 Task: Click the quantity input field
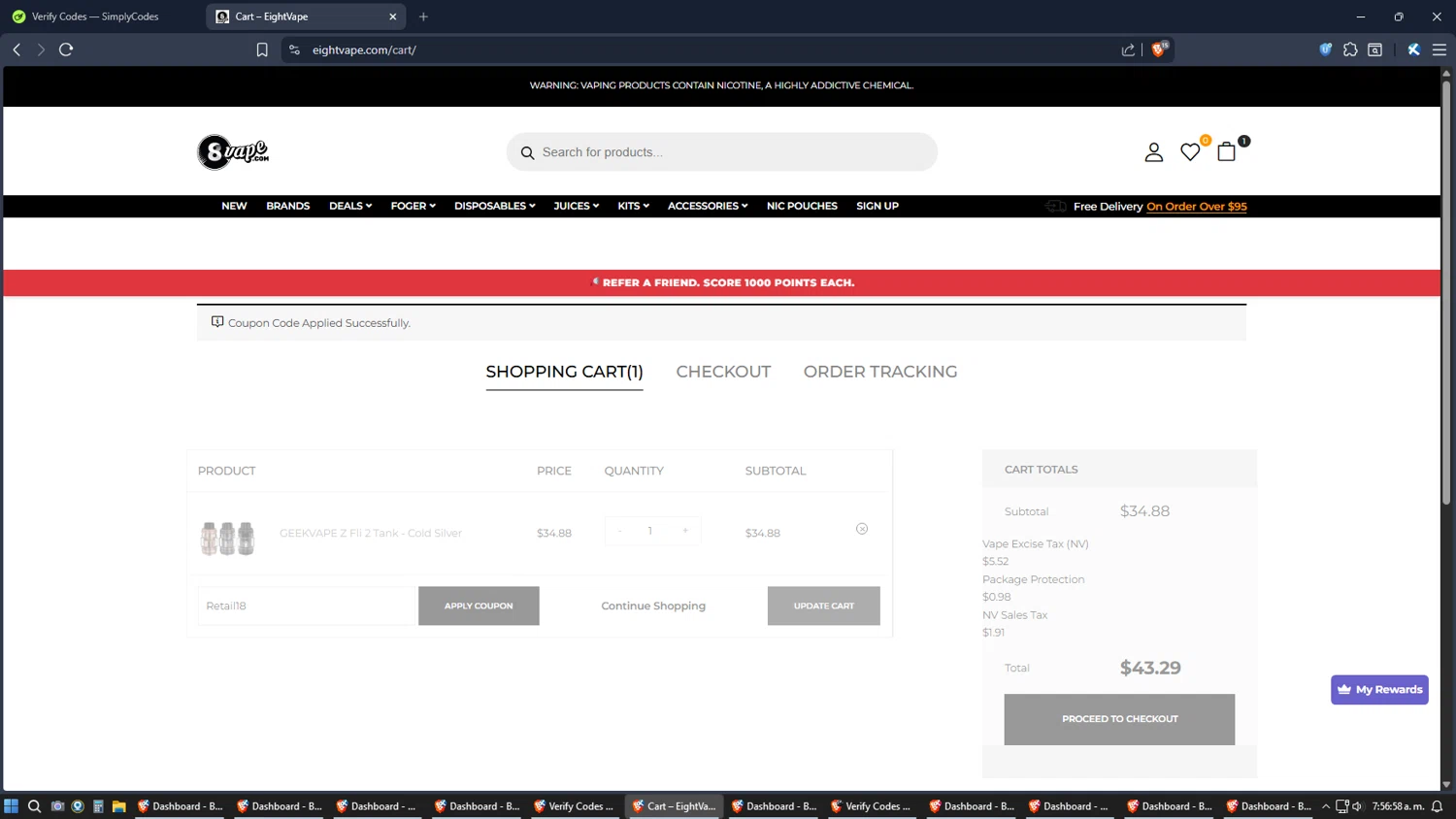point(650,531)
